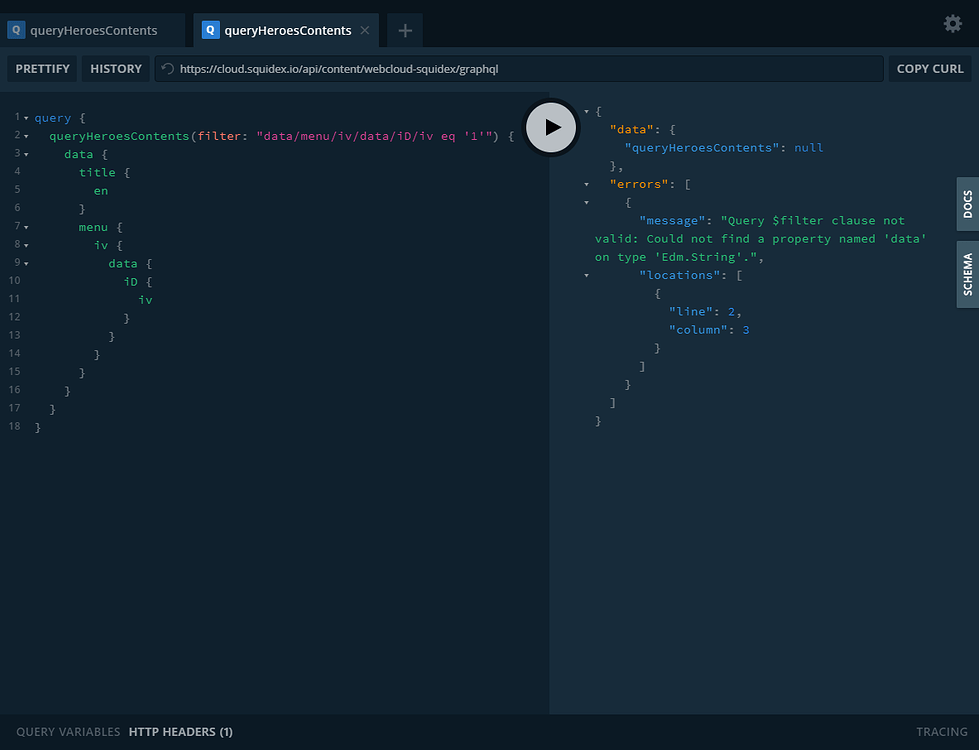Switch to the QUERY VARIABLES tab
Viewport: 979px width, 750px height.
point(68,731)
